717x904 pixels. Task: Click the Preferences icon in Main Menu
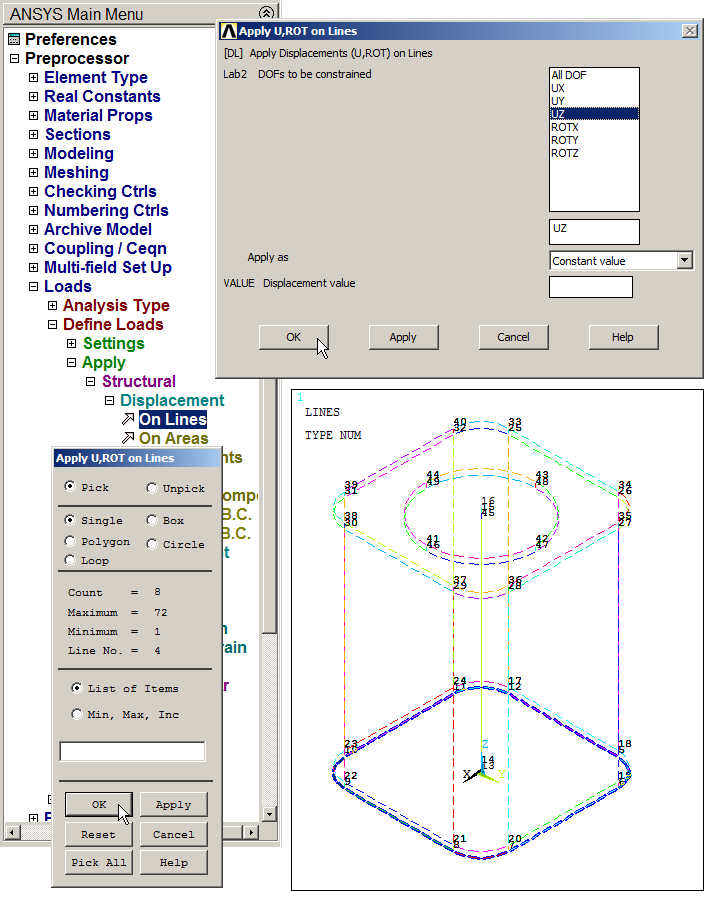13,40
